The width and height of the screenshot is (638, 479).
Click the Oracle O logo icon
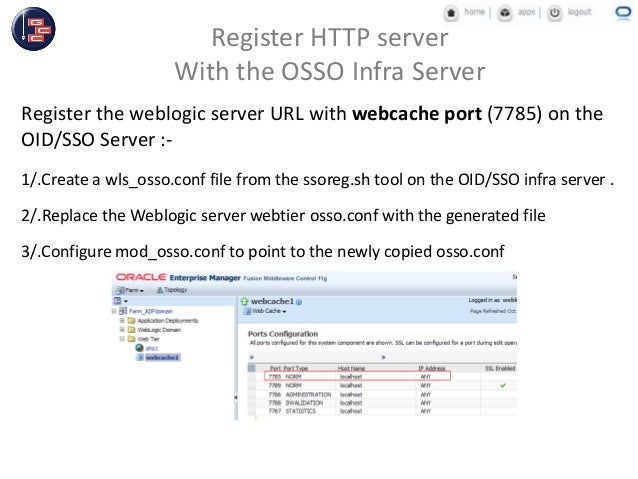tap(623, 12)
